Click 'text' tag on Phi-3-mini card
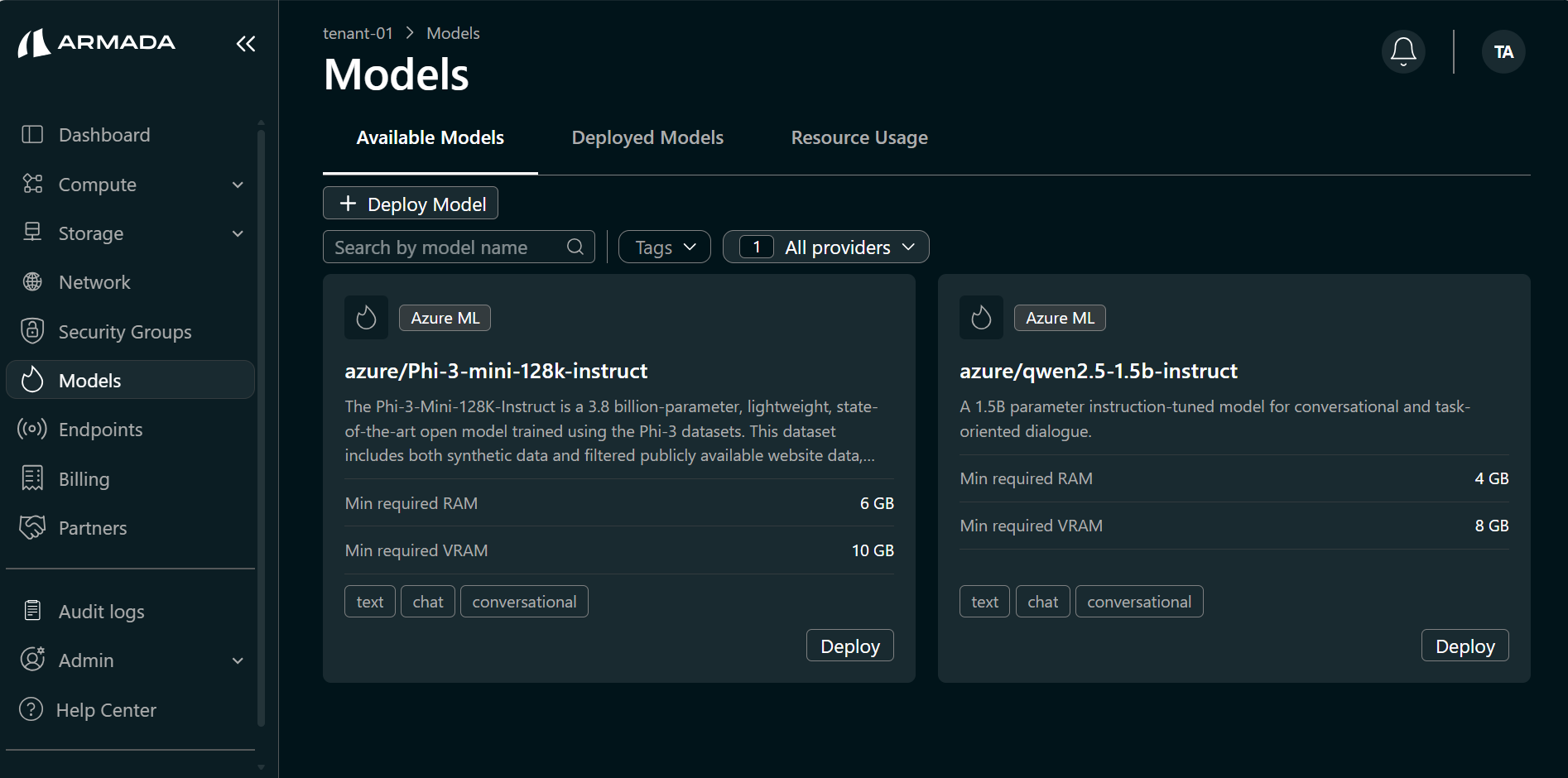1568x778 pixels. pyautogui.click(x=370, y=602)
